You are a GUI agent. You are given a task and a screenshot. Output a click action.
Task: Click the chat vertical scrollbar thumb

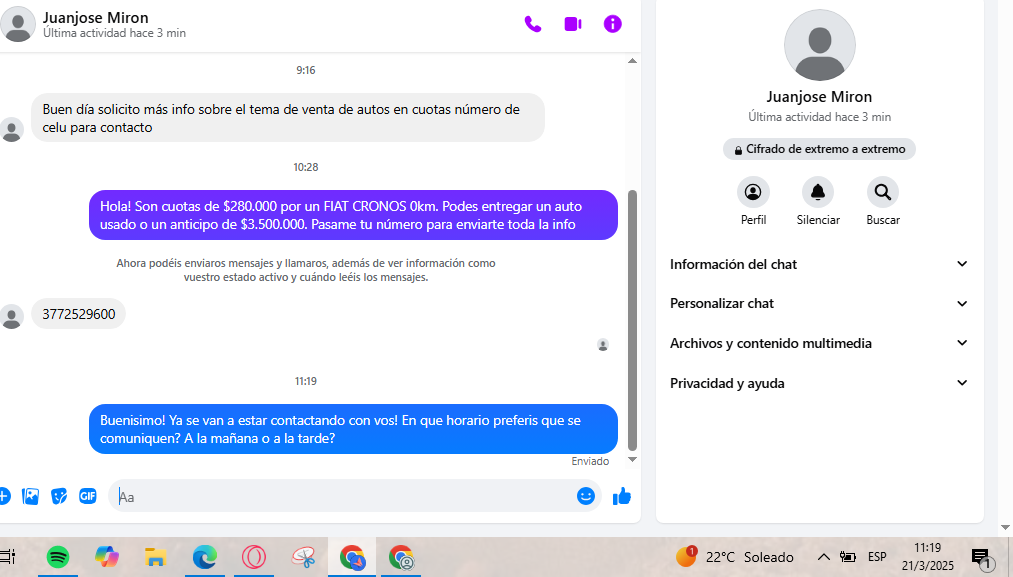tap(632, 320)
